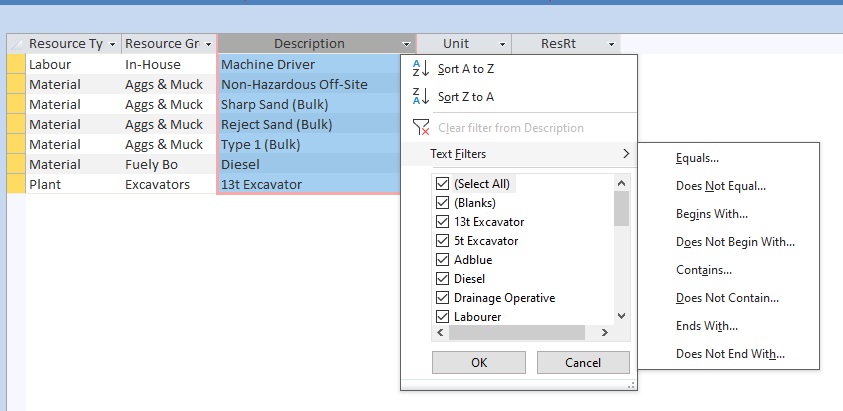
Task: Open the Resource Type column dropdown arrow
Action: coord(113,44)
